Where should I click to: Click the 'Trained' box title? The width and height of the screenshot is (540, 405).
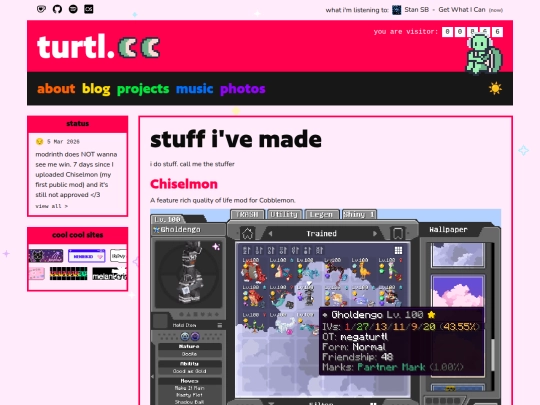click(x=322, y=233)
